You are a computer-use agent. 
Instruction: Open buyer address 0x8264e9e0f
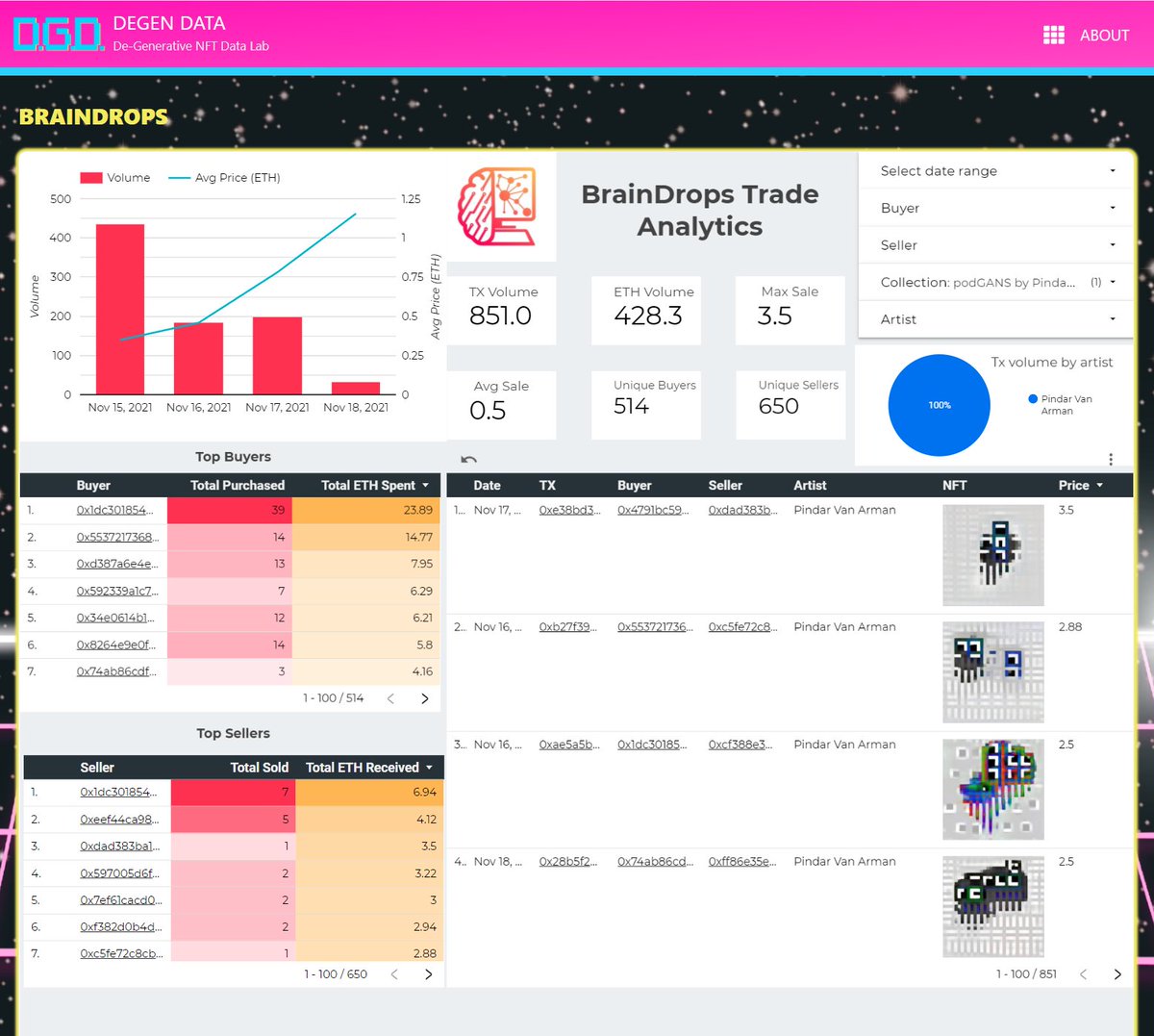(x=115, y=644)
